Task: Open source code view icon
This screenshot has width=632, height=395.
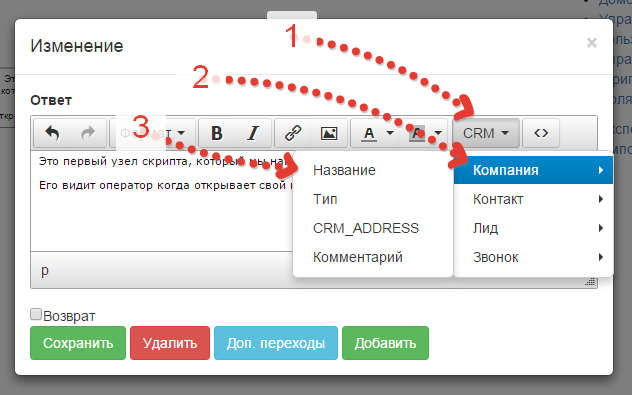Action: click(541, 133)
